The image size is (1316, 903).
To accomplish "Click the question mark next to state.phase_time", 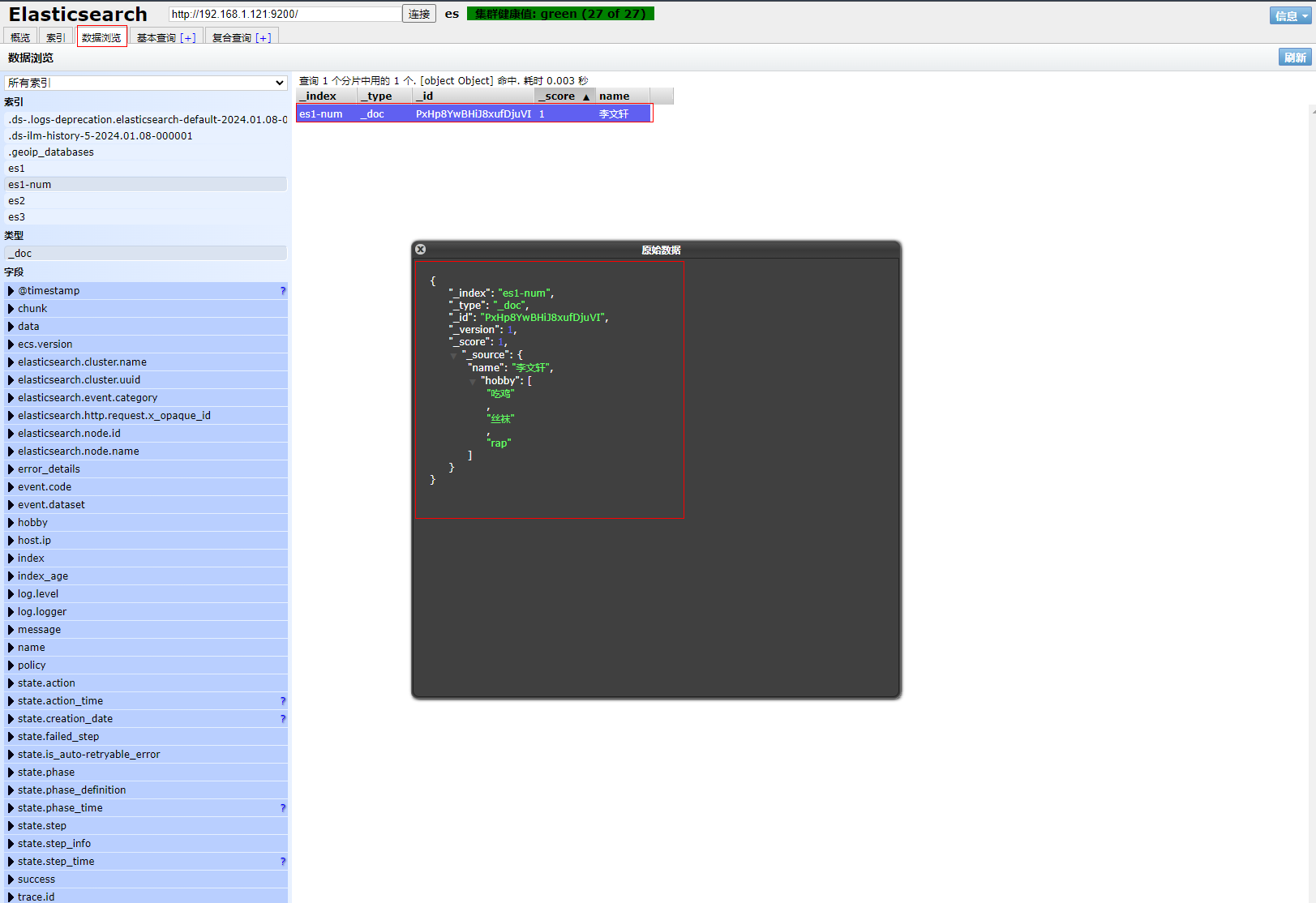I will pos(282,808).
